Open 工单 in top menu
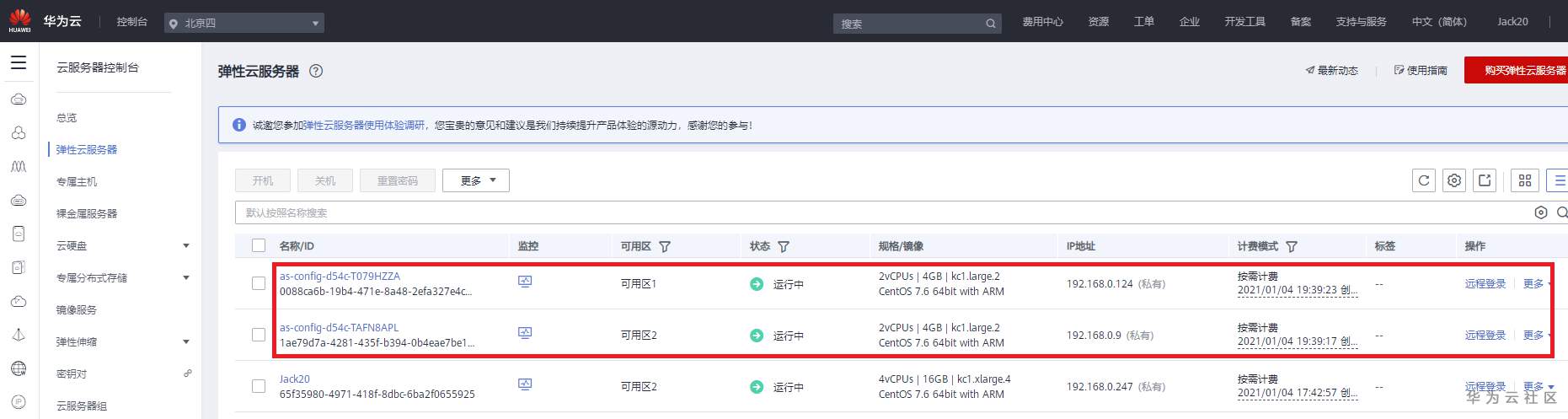 (1144, 22)
